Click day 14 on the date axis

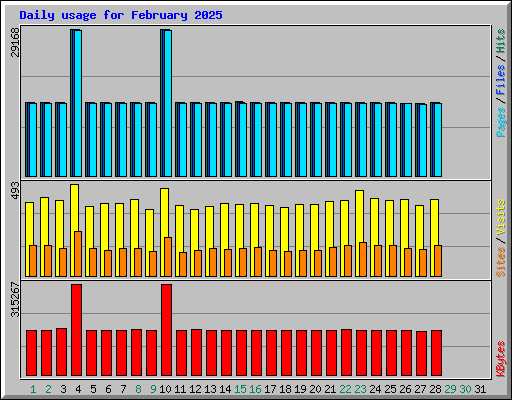(225, 389)
